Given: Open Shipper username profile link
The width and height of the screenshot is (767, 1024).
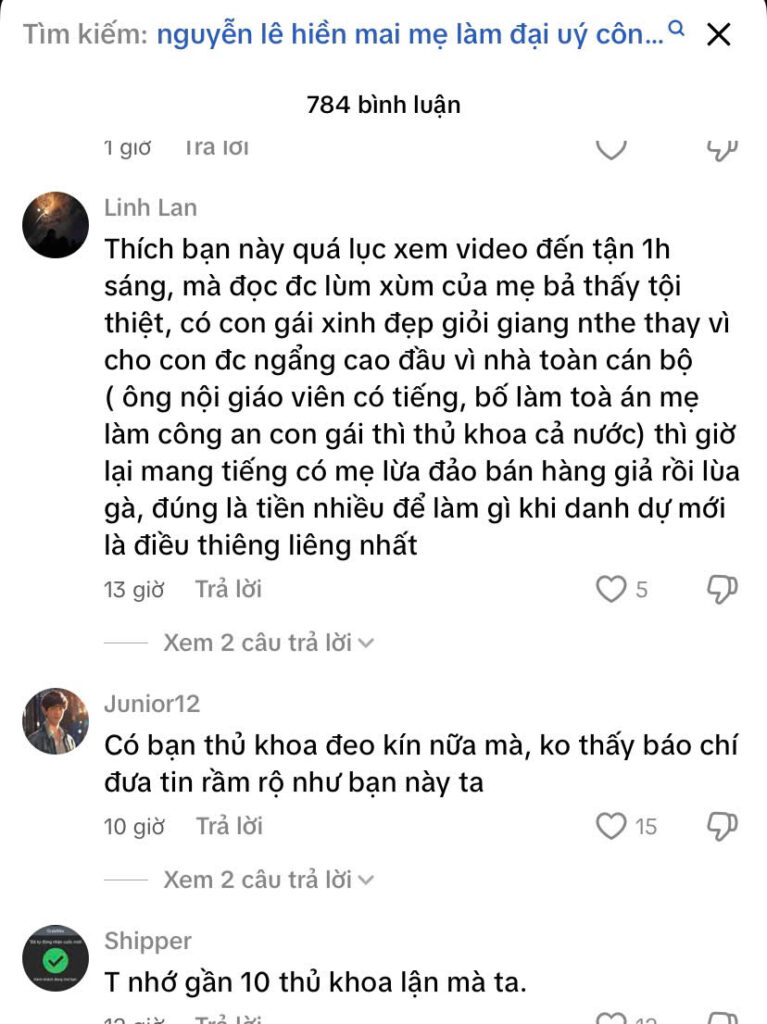Looking at the screenshot, I should coord(148,941).
